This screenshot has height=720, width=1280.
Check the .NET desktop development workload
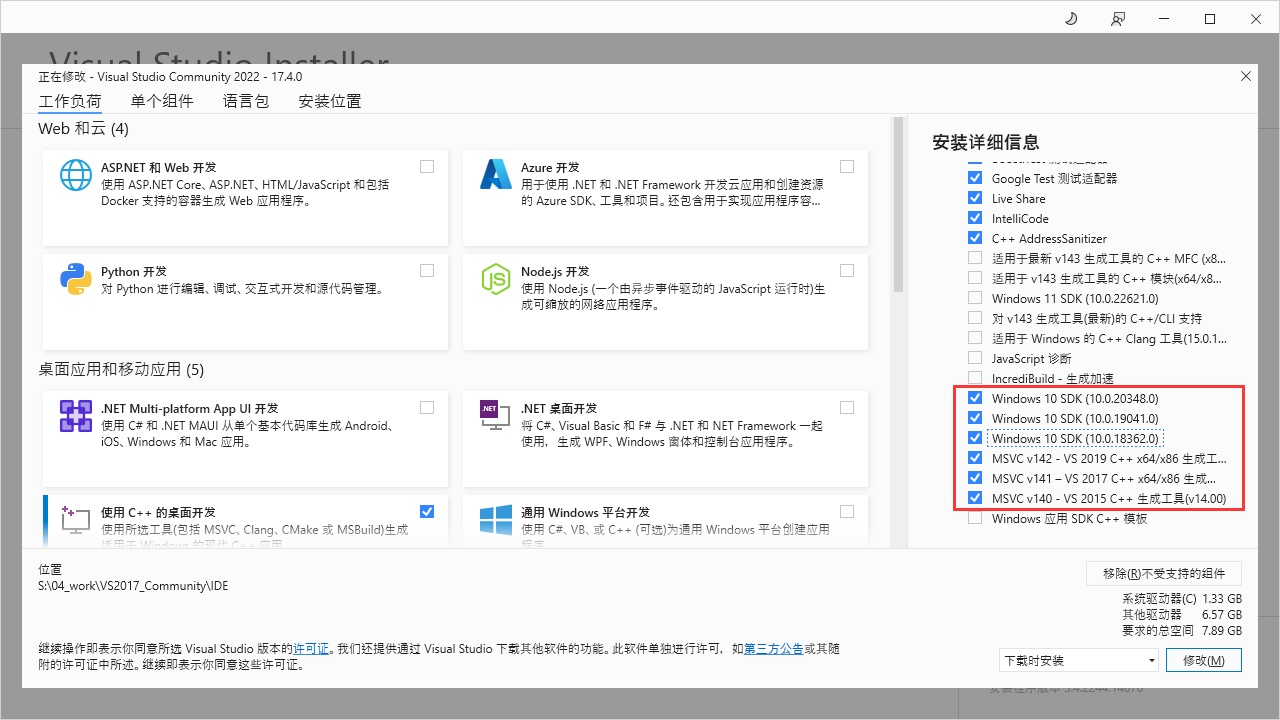coord(847,407)
